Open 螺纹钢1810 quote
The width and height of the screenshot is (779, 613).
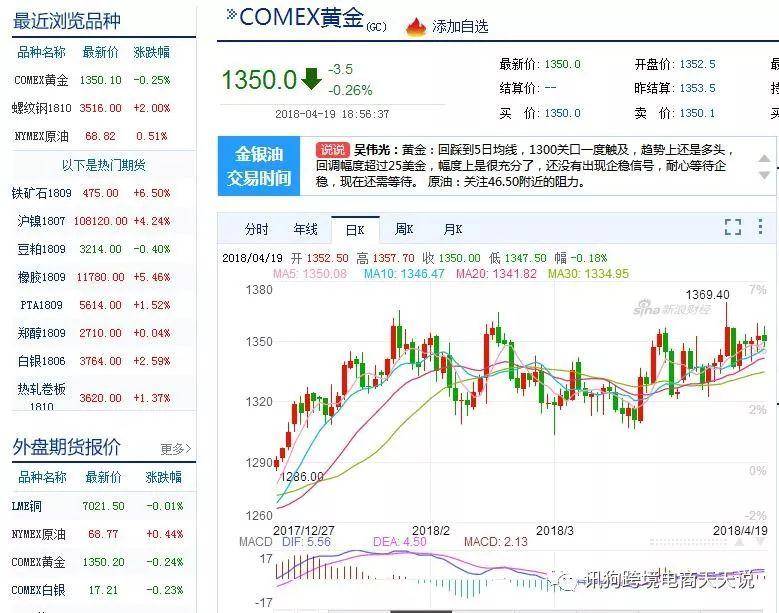41,108
